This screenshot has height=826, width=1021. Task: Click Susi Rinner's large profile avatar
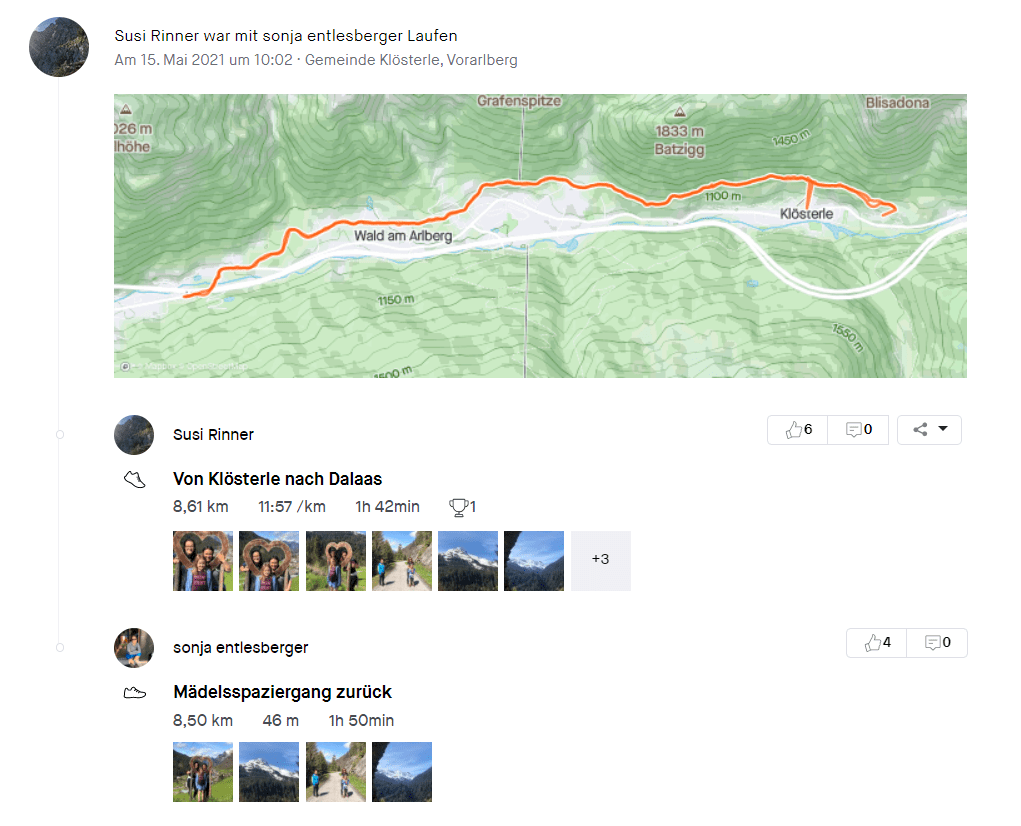(59, 47)
